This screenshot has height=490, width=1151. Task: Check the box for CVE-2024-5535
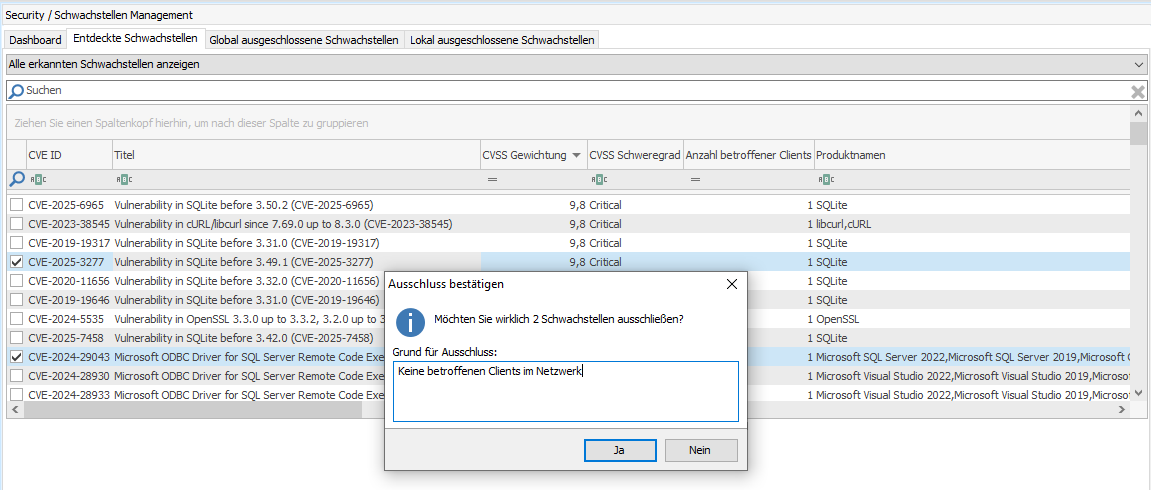[x=17, y=319]
